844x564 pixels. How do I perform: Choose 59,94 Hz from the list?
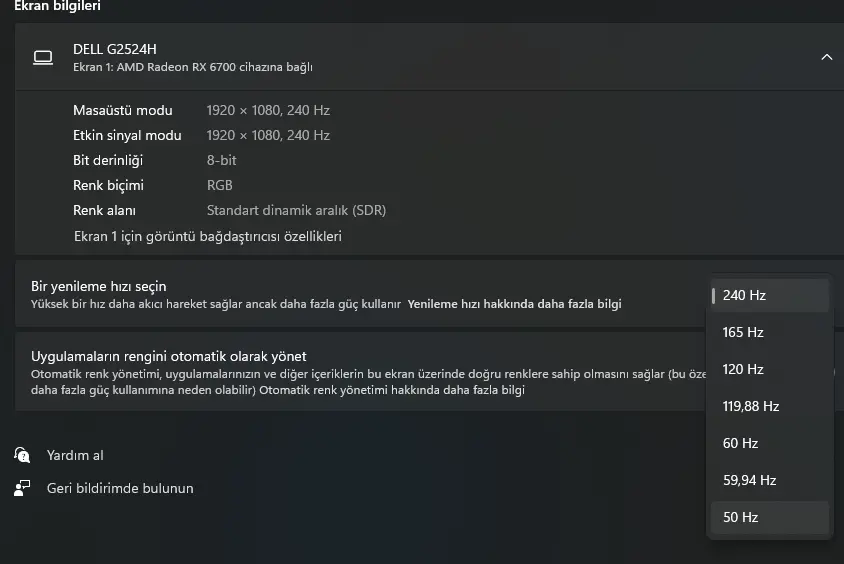click(770, 481)
